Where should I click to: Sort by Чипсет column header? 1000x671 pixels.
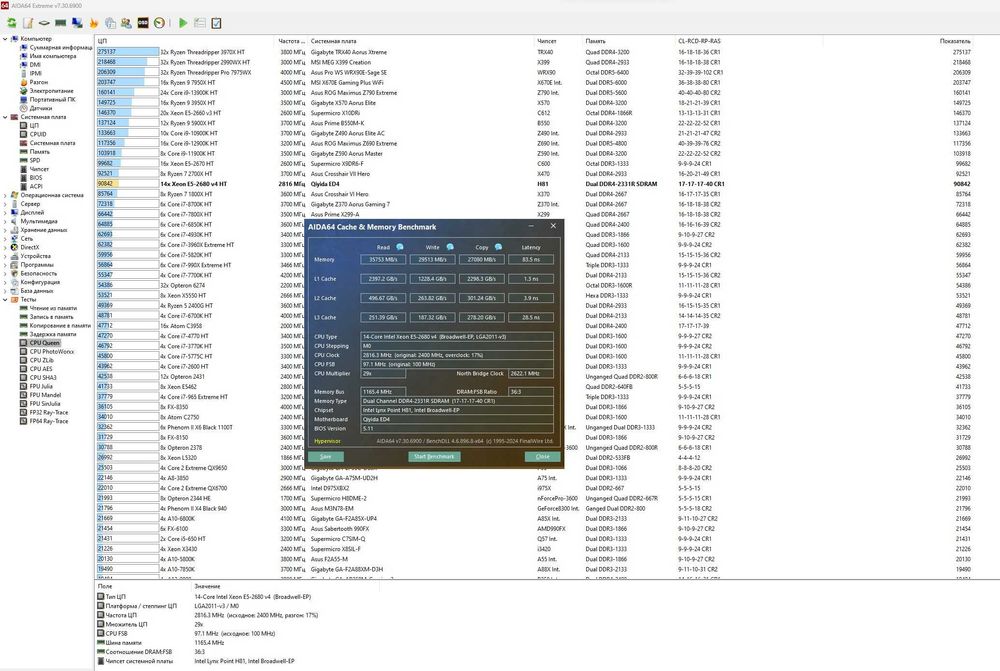pyautogui.click(x=559, y=41)
